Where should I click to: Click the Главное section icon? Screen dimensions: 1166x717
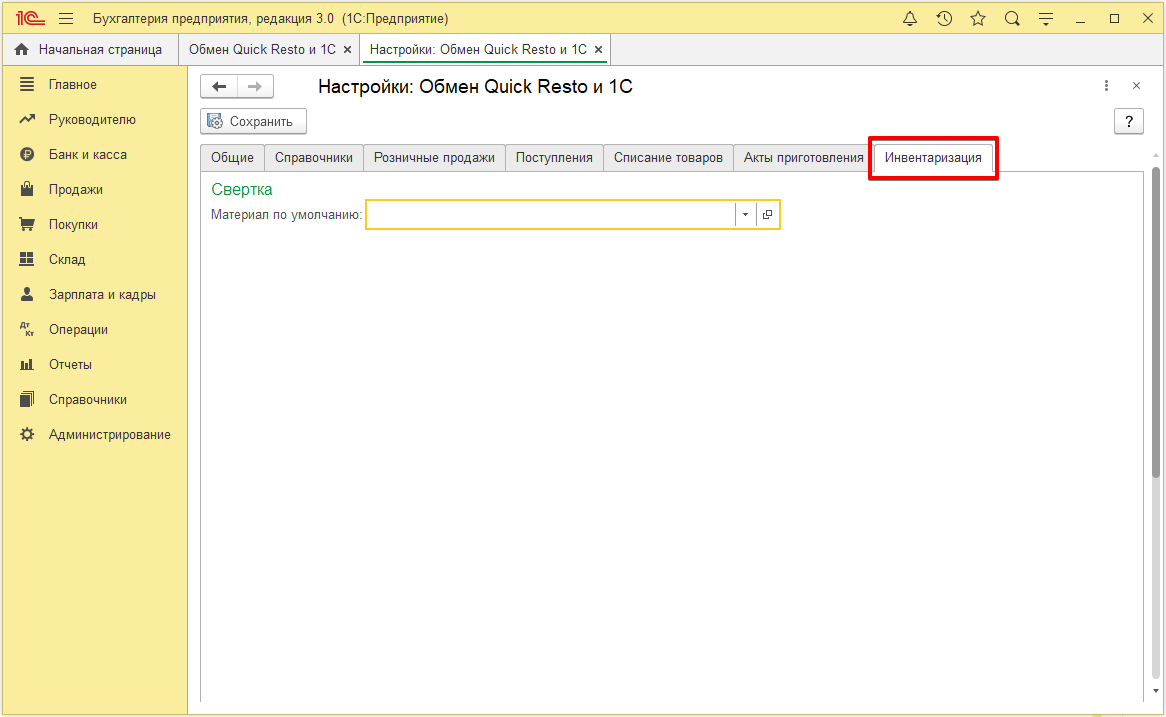point(27,85)
